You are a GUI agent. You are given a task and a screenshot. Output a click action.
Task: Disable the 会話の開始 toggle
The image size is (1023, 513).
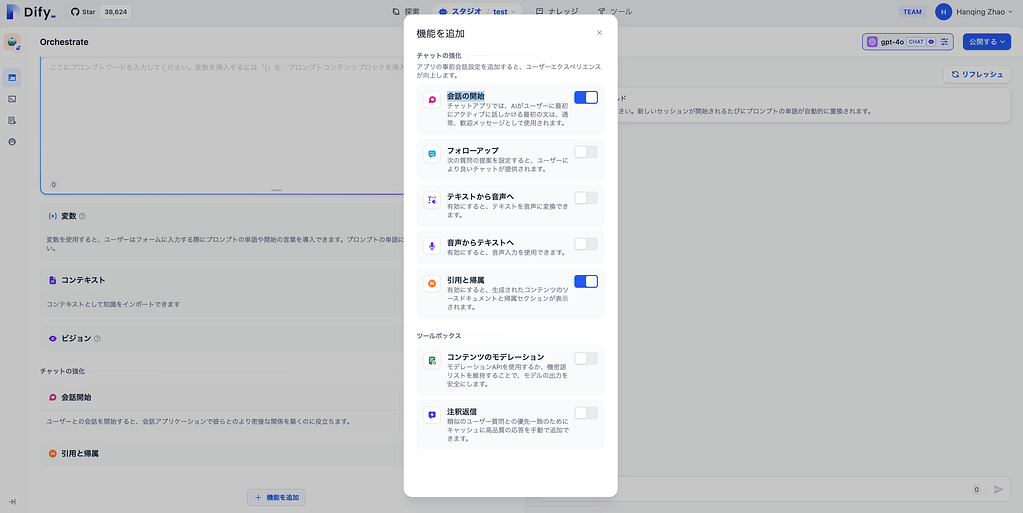click(x=586, y=98)
